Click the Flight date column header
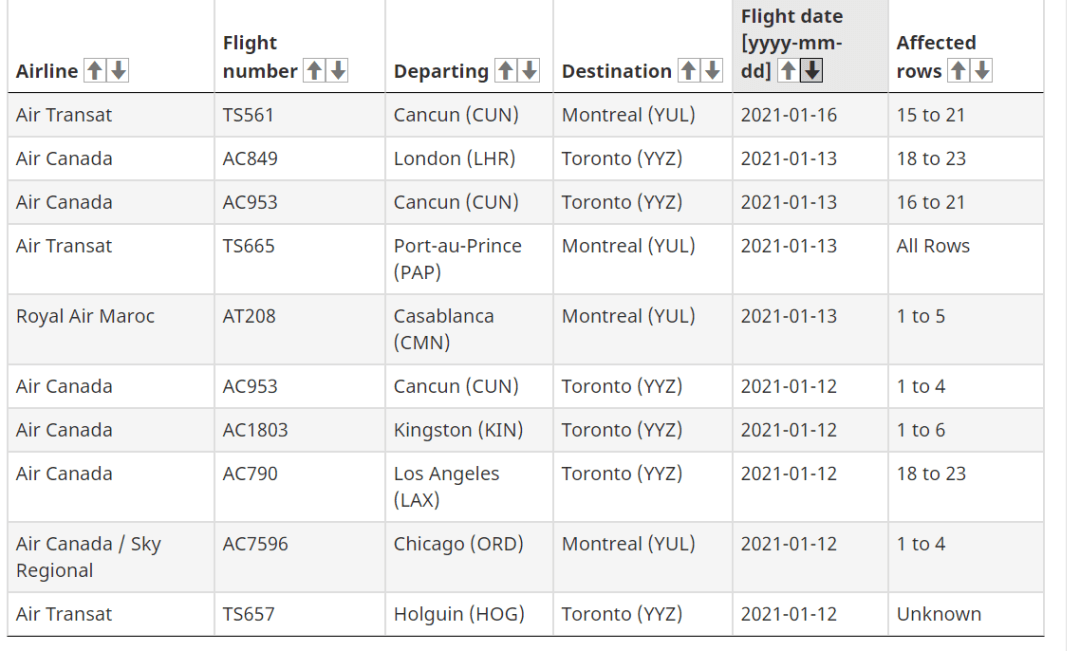 [810, 45]
